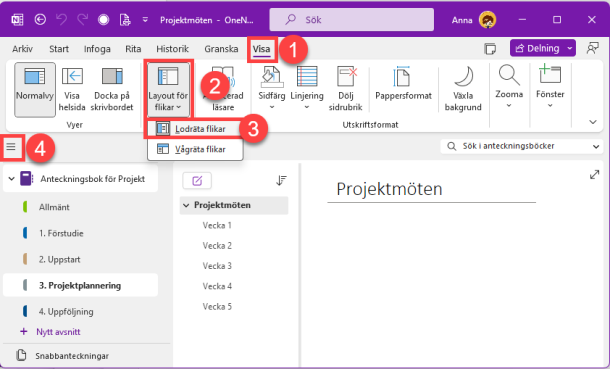Open the Rita ribbon tab
610x369 pixels.
133,49
